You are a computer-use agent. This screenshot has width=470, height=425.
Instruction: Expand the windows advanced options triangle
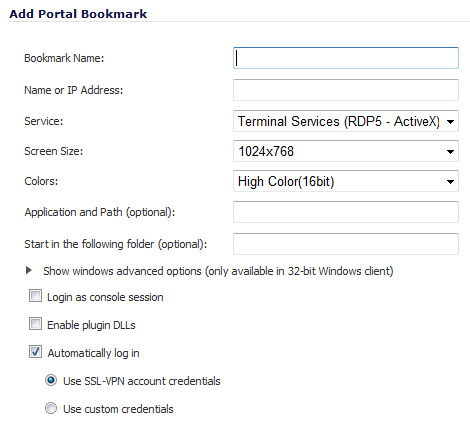[29, 270]
